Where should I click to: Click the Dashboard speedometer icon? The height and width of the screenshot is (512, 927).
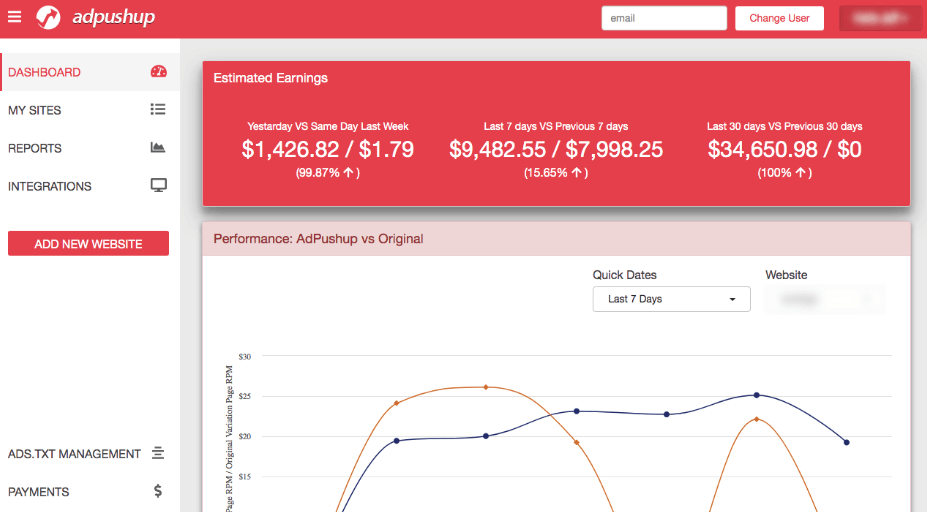point(158,72)
